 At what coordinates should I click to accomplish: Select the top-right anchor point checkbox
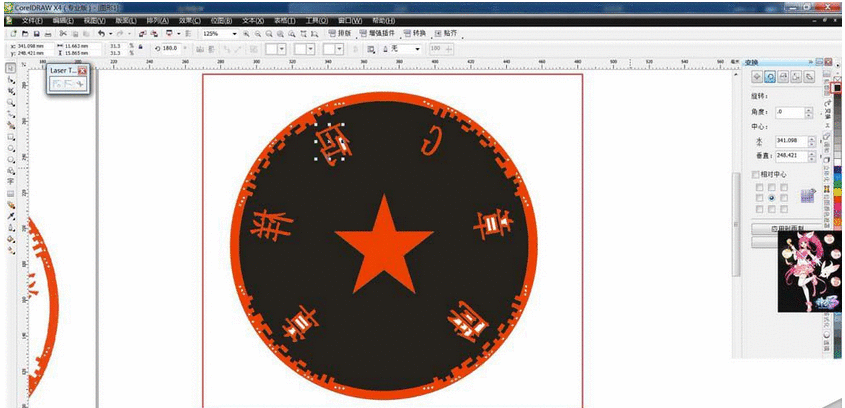coord(784,188)
